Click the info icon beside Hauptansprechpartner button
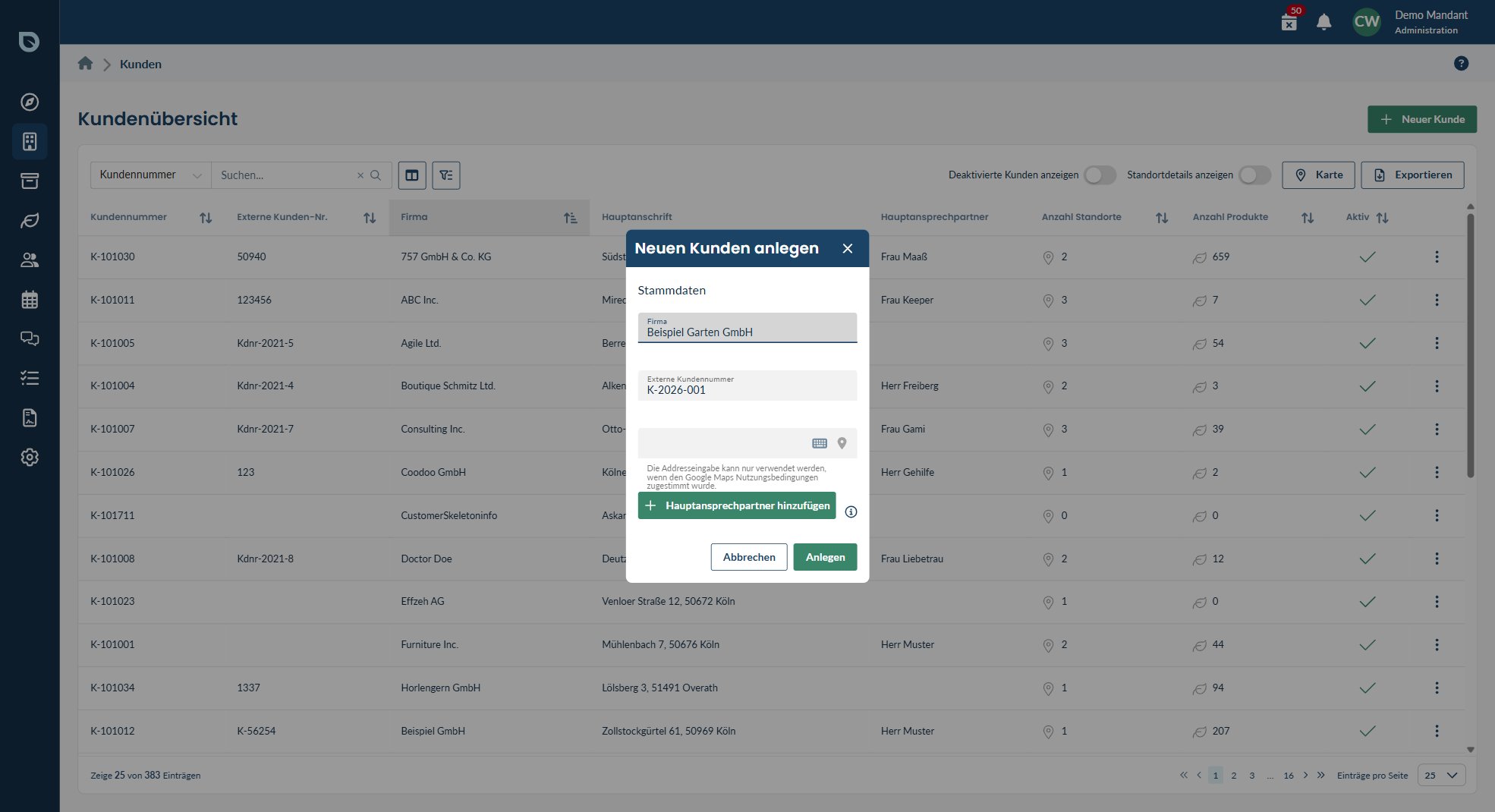Viewport: 1495px width, 812px height. click(851, 511)
